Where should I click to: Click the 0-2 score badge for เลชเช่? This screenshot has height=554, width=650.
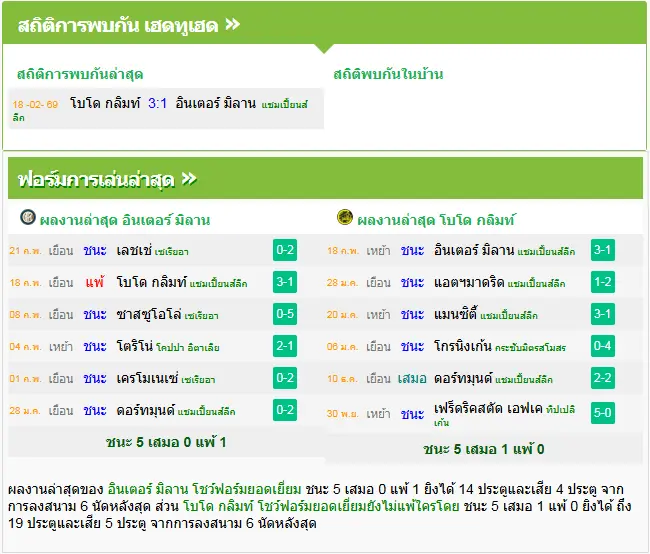click(285, 250)
